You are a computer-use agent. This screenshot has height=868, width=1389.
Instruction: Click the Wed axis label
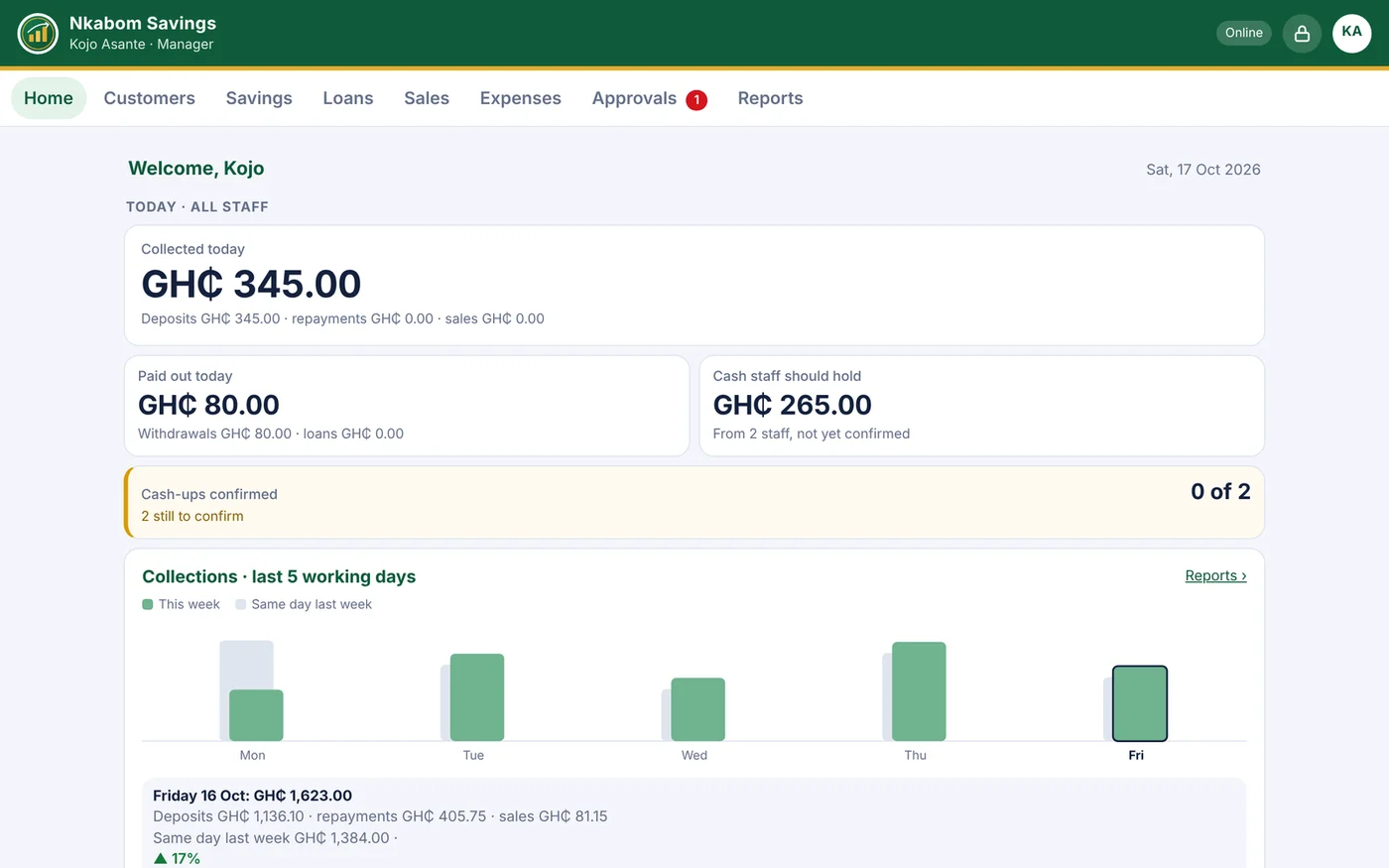(x=694, y=755)
